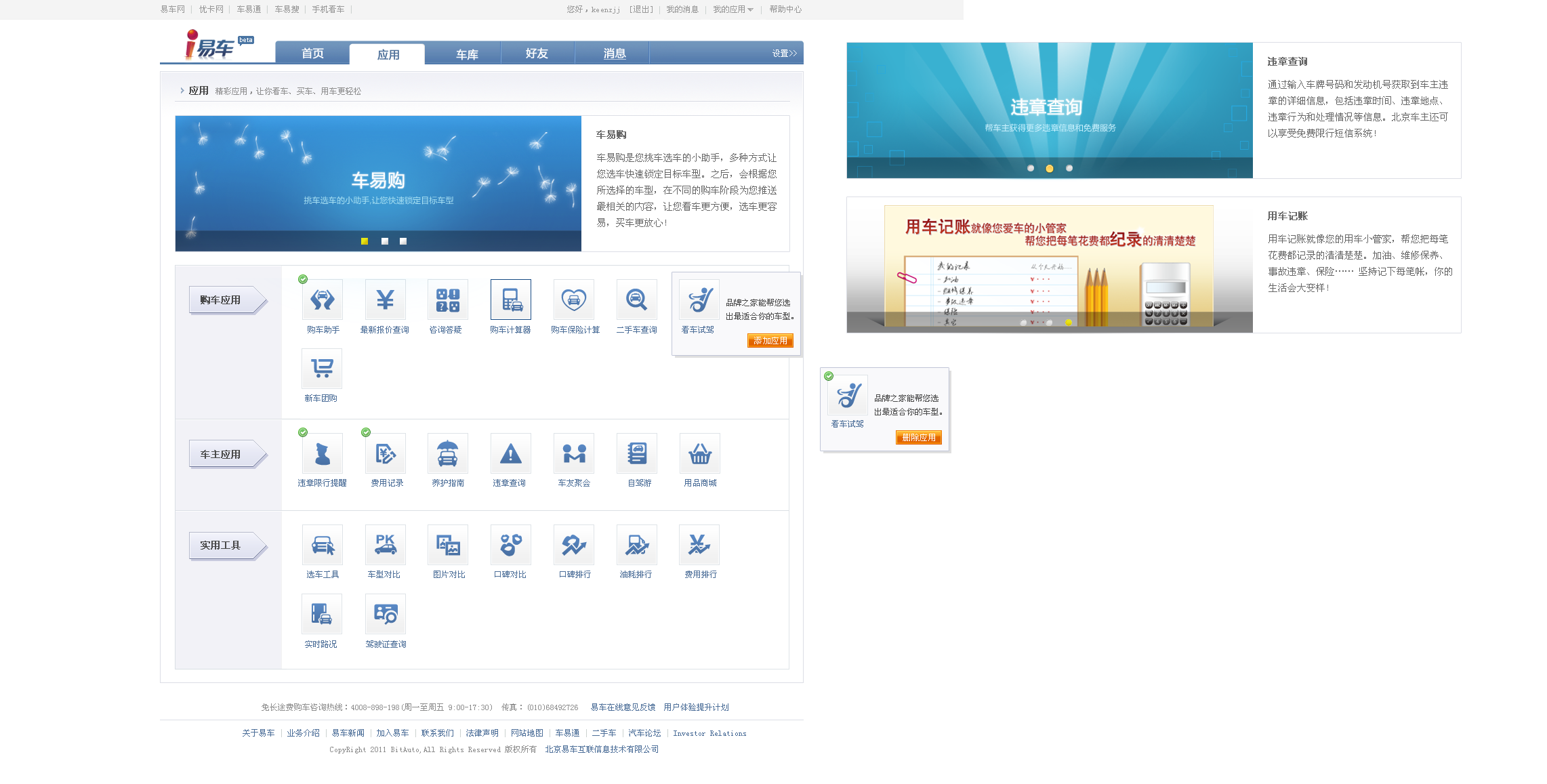Open the 车型对比 PK icon
This screenshot has width=1547, height=784.
(x=385, y=545)
